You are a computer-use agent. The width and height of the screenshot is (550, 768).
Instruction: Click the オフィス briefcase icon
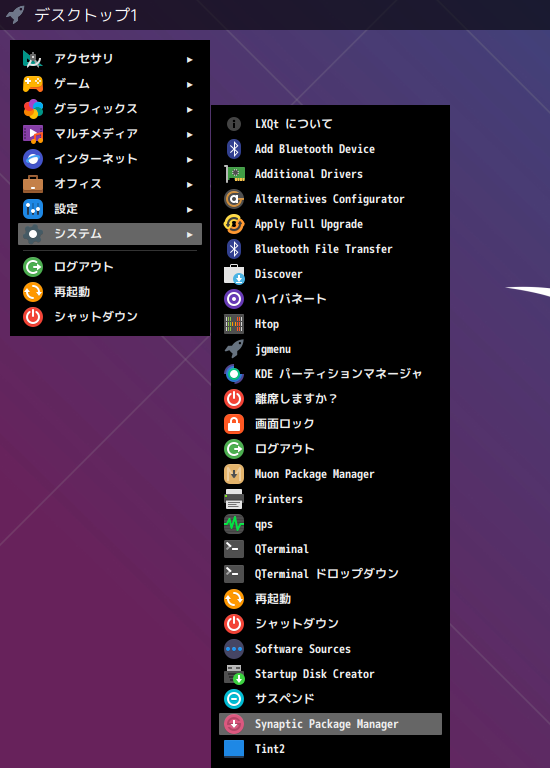[33, 184]
